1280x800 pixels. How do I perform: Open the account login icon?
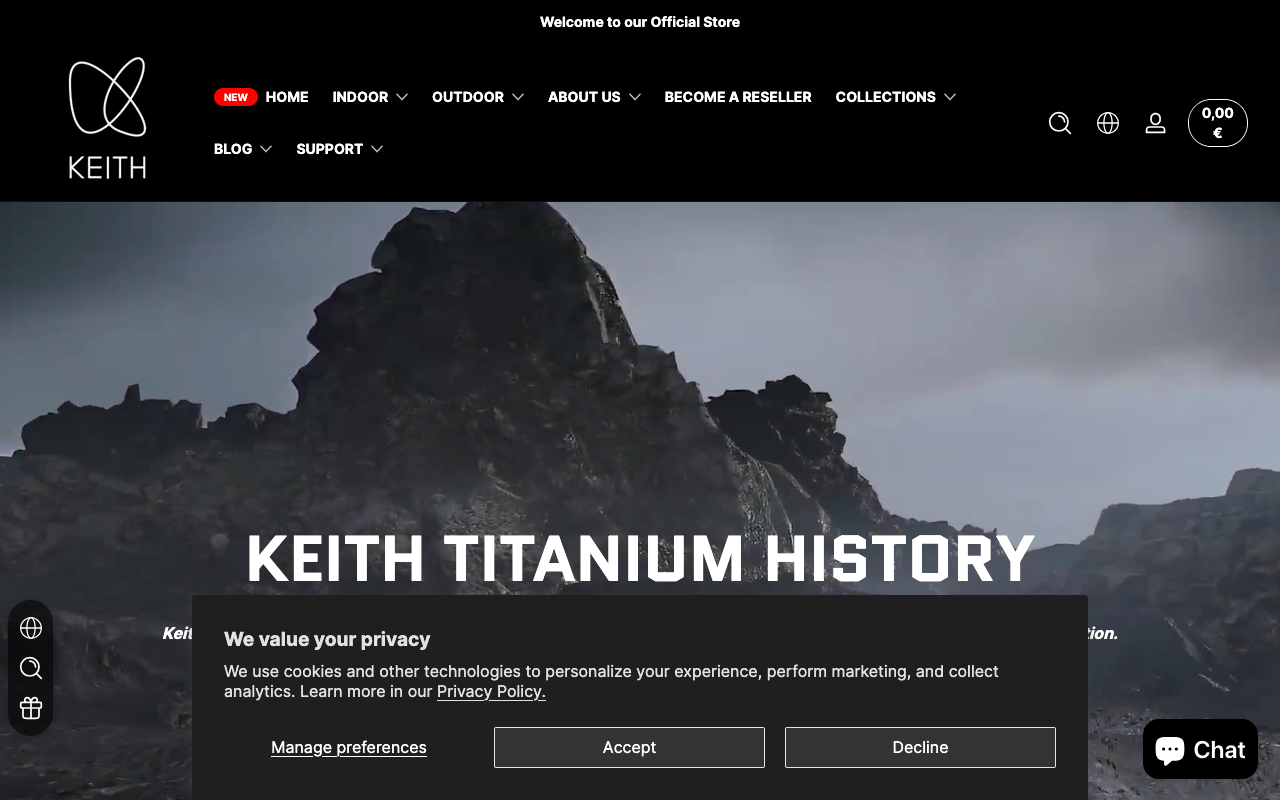tap(1155, 123)
